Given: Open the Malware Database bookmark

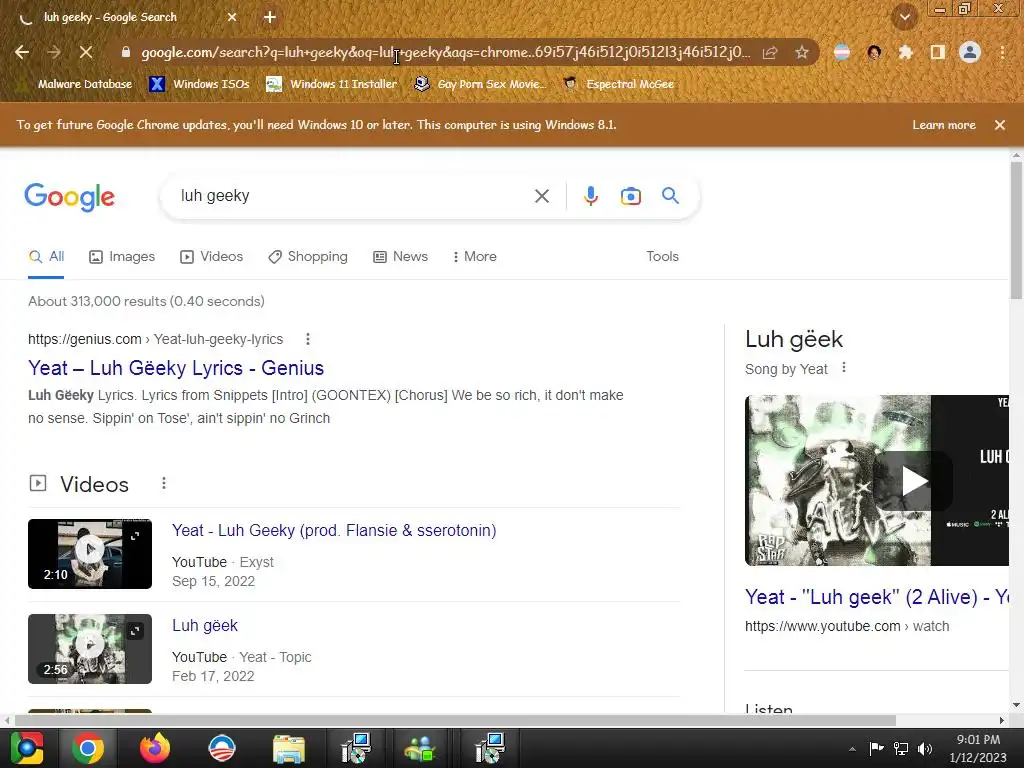Looking at the screenshot, I should pyautogui.click(x=76, y=84).
